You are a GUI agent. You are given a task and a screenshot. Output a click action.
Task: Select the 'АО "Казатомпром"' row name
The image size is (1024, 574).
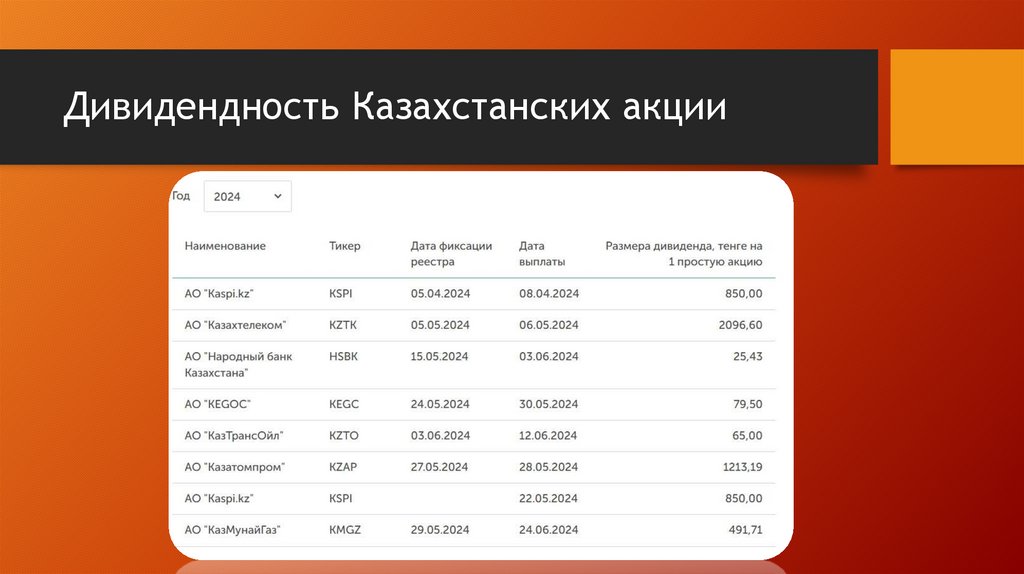(x=234, y=467)
